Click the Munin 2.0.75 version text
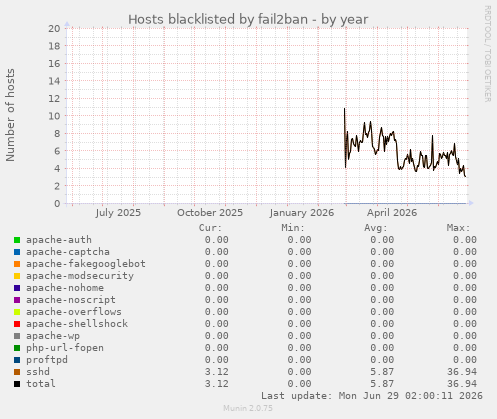 pos(248,408)
